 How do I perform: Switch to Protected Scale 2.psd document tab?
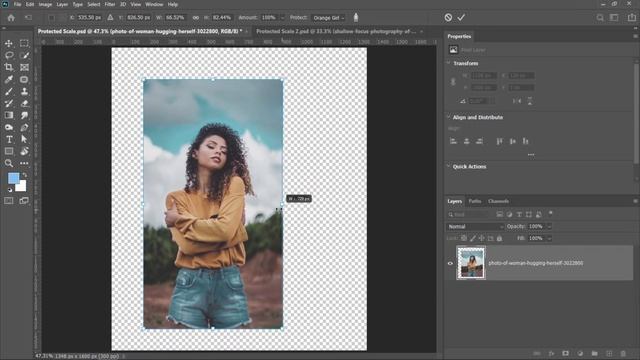pyautogui.click(x=336, y=31)
